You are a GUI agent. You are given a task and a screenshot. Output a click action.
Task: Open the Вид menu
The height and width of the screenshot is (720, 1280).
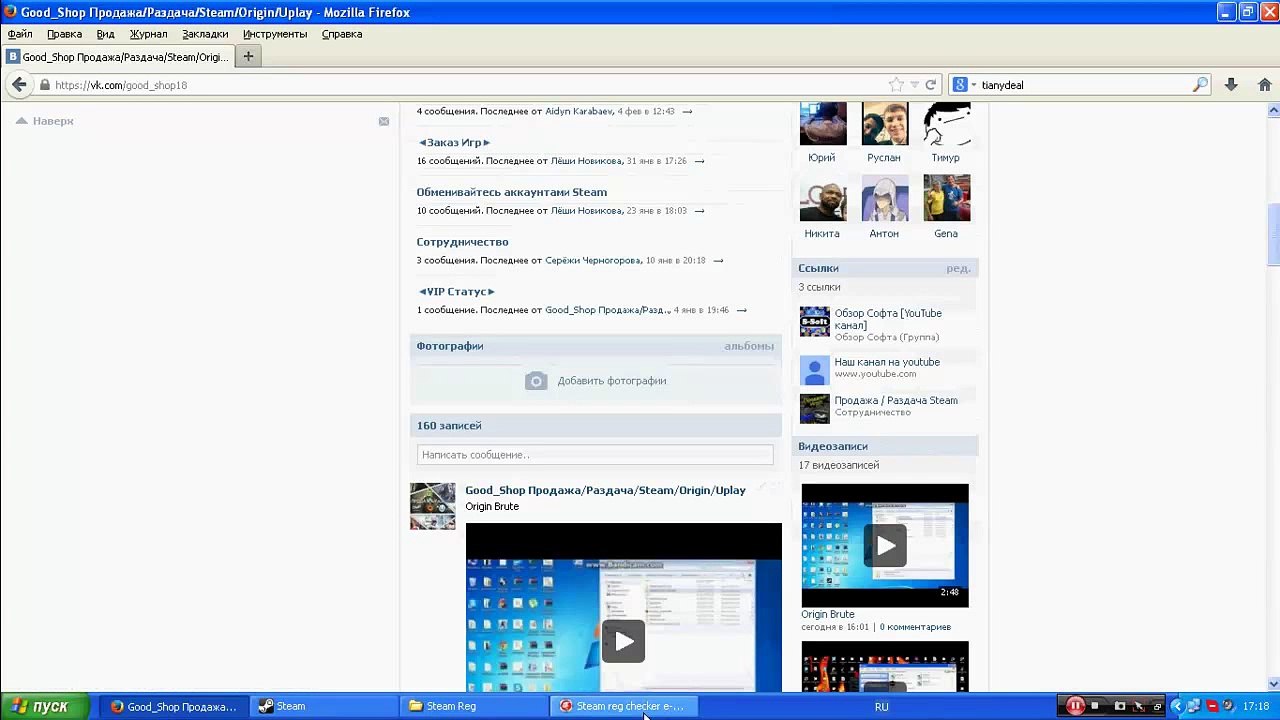[105, 34]
